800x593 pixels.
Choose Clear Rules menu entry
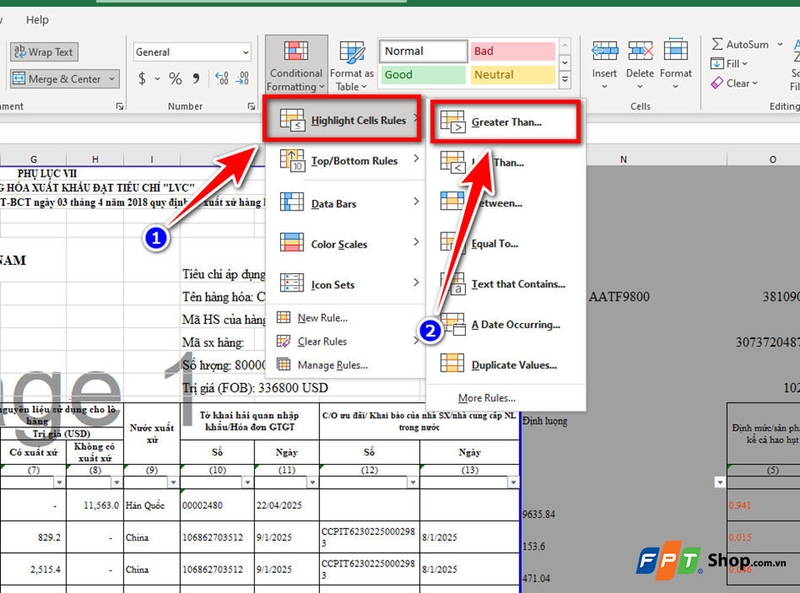click(345, 341)
